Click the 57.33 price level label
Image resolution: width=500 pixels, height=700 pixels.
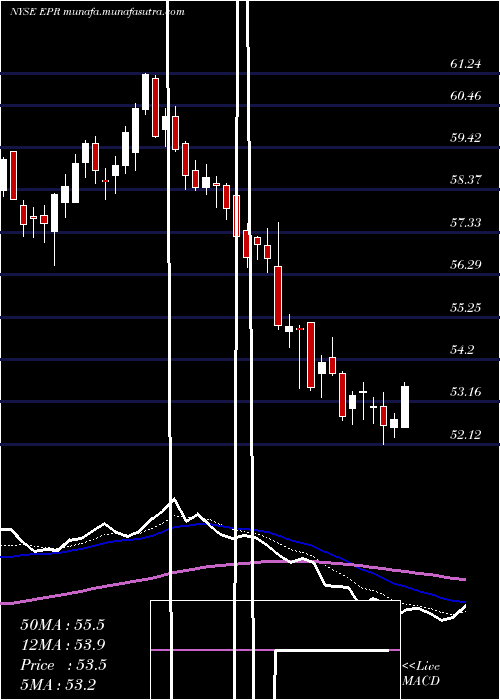tap(466, 222)
